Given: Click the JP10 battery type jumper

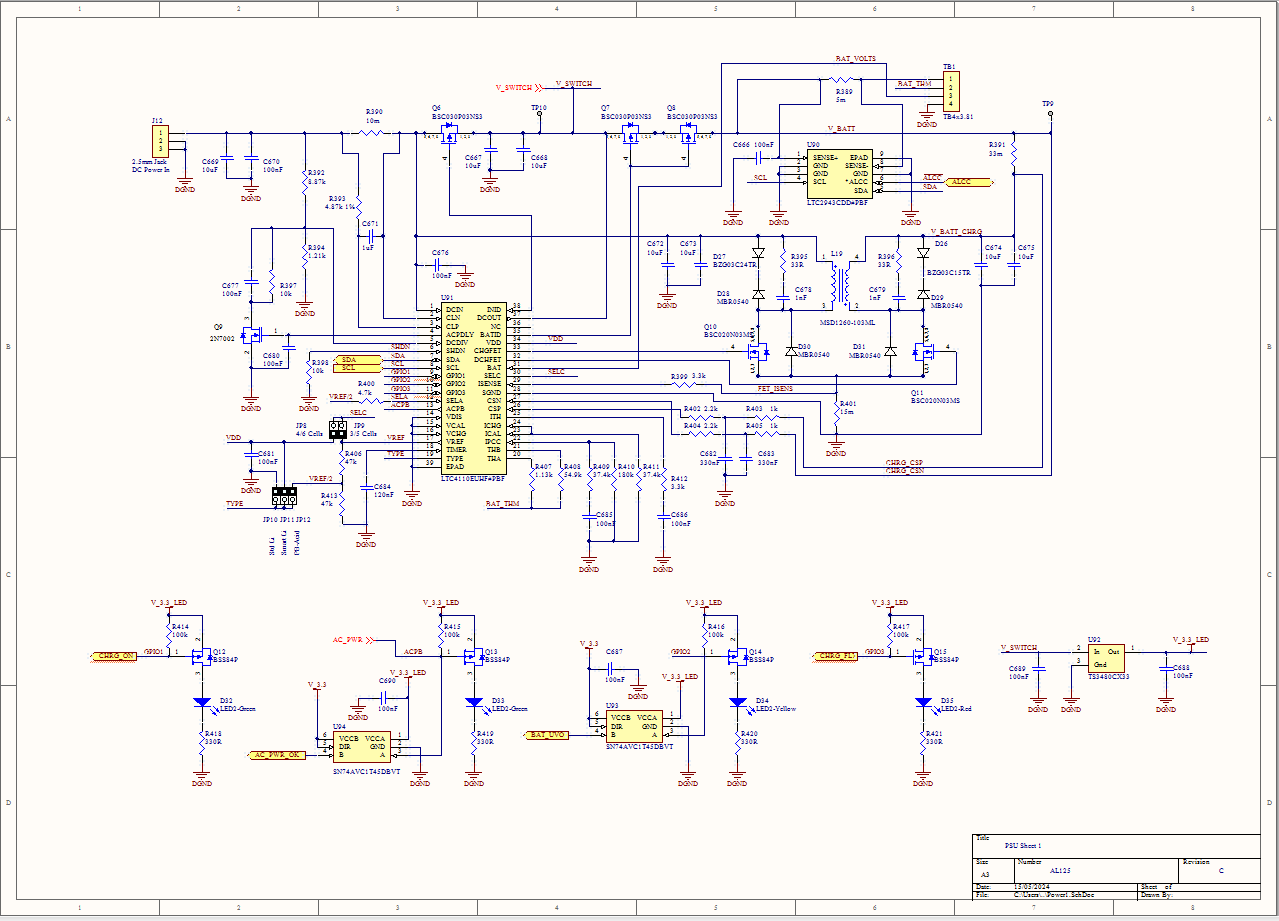Looking at the screenshot, I should [277, 494].
